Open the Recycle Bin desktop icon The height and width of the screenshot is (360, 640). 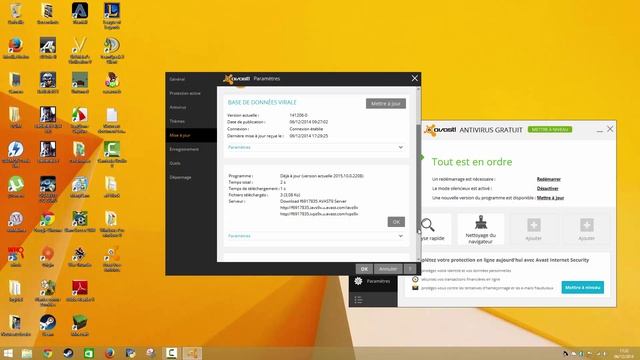coord(16,13)
